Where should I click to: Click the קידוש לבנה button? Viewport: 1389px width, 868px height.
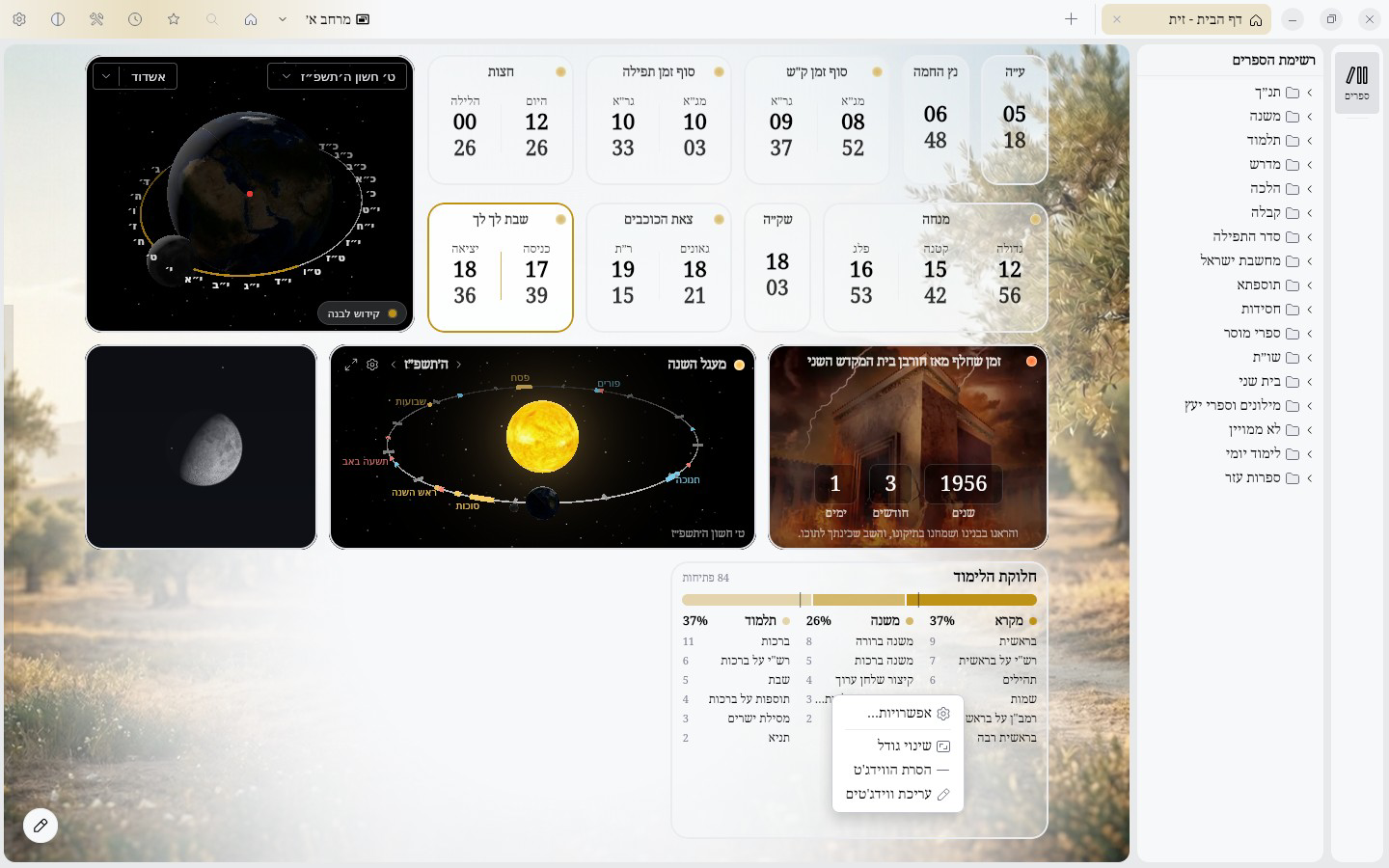pyautogui.click(x=362, y=313)
